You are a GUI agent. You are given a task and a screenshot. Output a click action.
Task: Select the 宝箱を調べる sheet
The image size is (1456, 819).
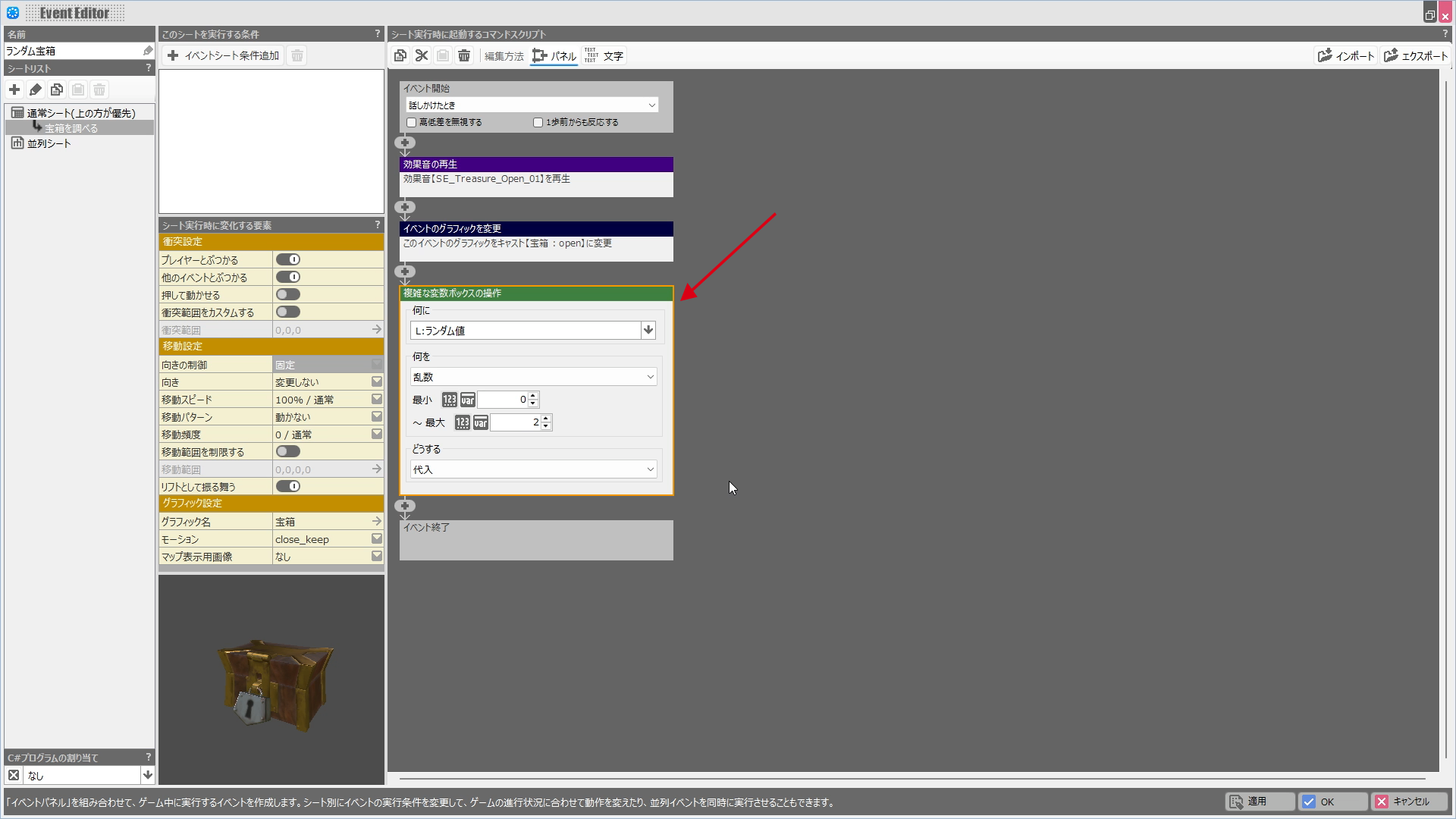71,128
